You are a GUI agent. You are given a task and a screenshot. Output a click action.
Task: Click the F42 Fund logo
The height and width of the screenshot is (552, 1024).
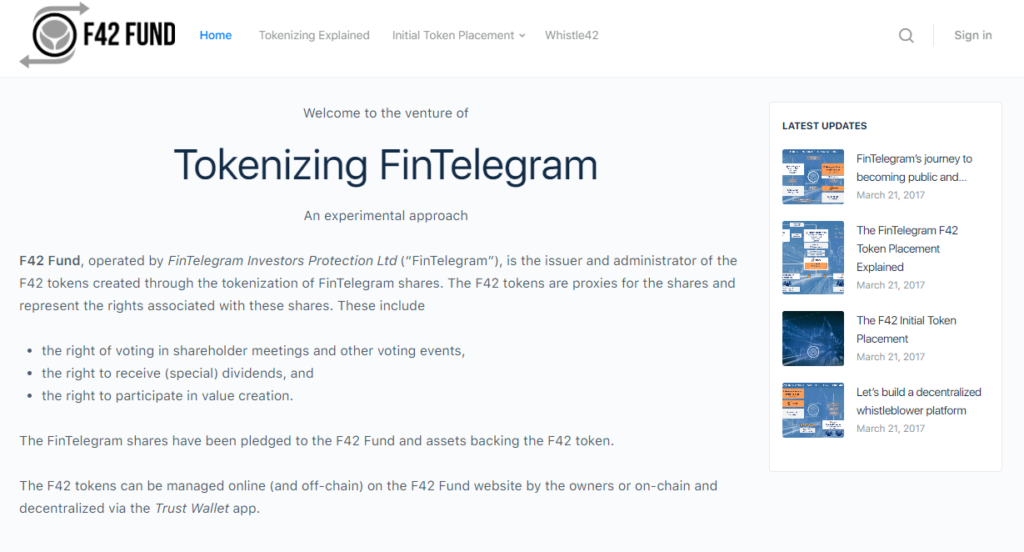pos(97,36)
